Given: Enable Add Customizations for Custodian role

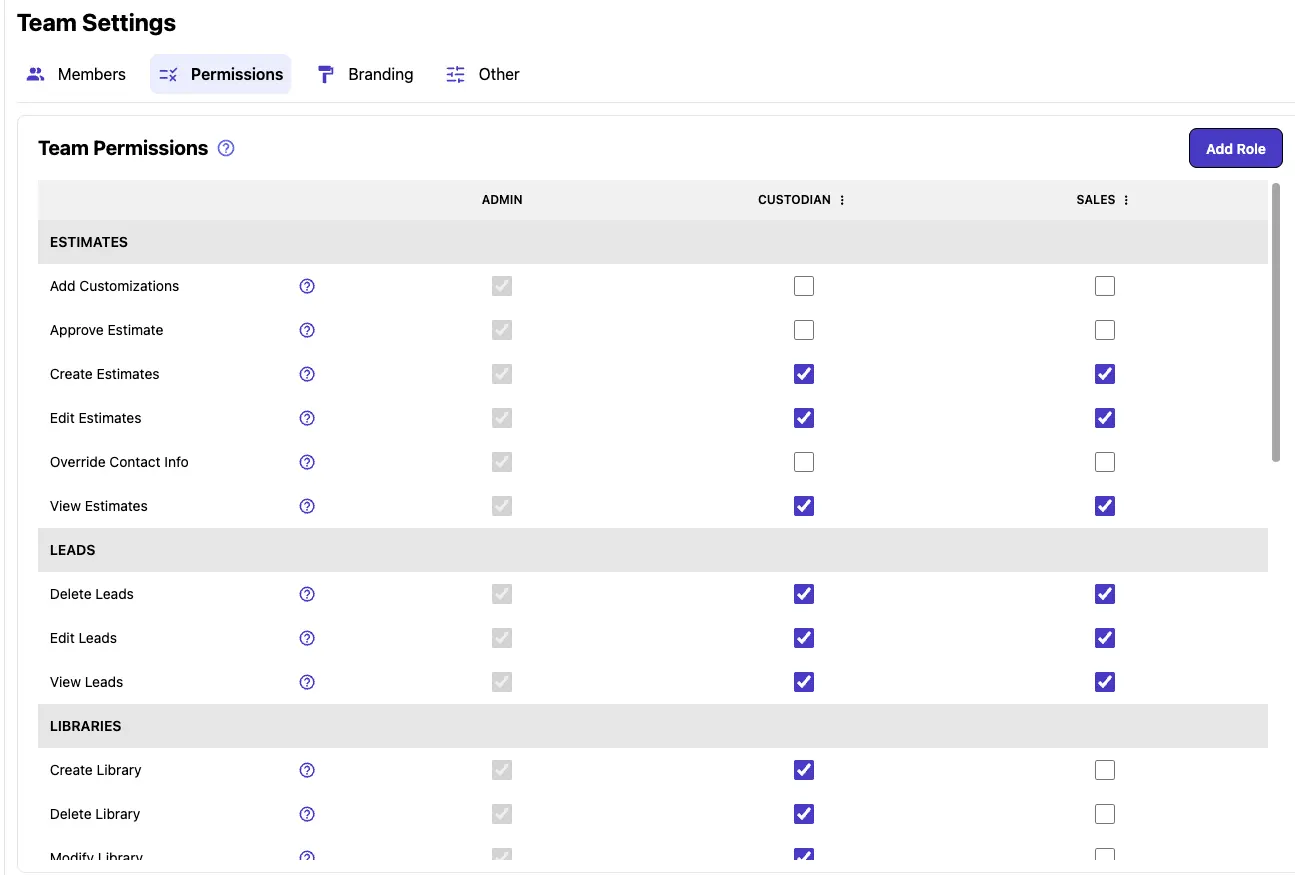Looking at the screenshot, I should click(x=804, y=286).
